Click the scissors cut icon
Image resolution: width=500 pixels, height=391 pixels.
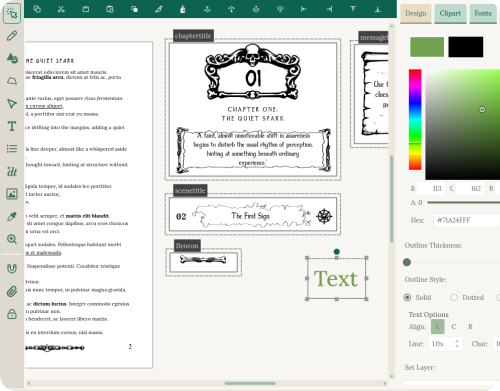click(x=61, y=9)
